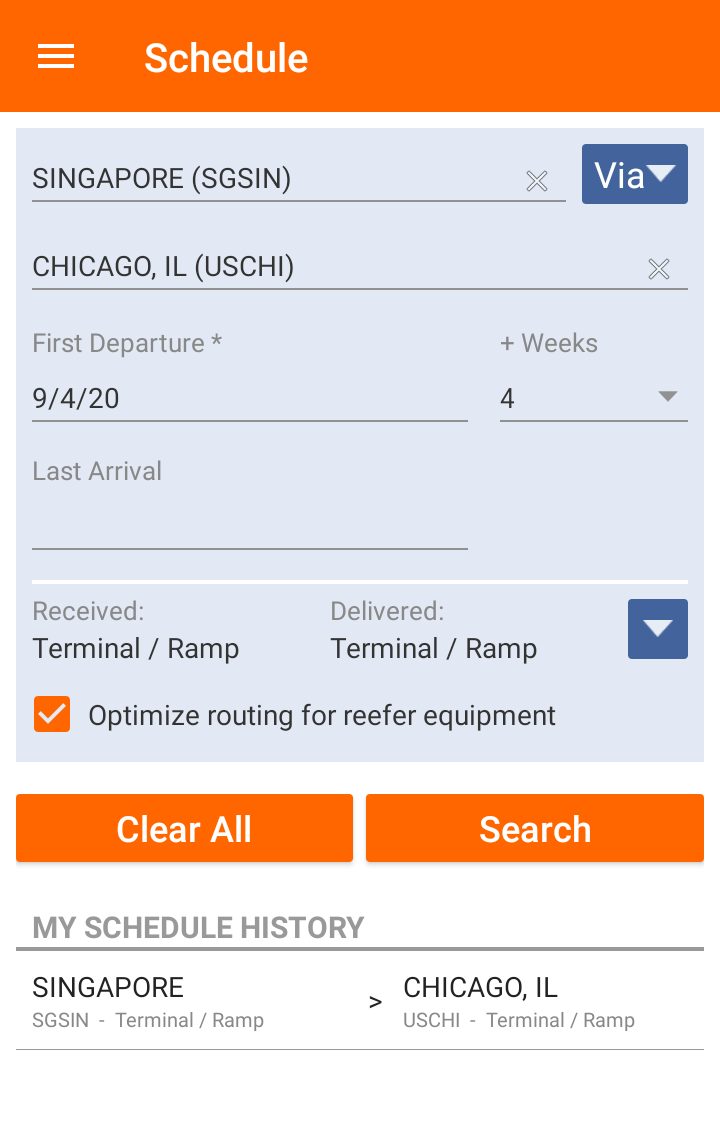Edit the CHICAGO, IL (USCHI) destination field
Screen dimensions: 720x1136
click(330, 267)
